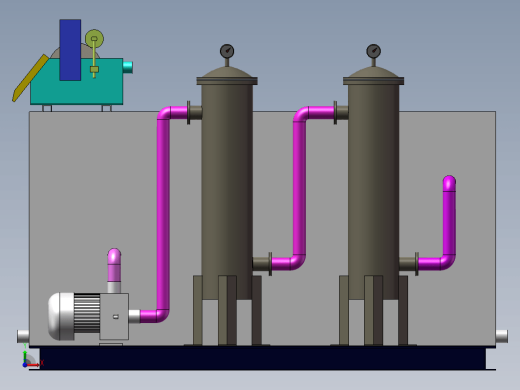
Task: Select the left filter vessel cylinder
Action: pyautogui.click(x=227, y=192)
